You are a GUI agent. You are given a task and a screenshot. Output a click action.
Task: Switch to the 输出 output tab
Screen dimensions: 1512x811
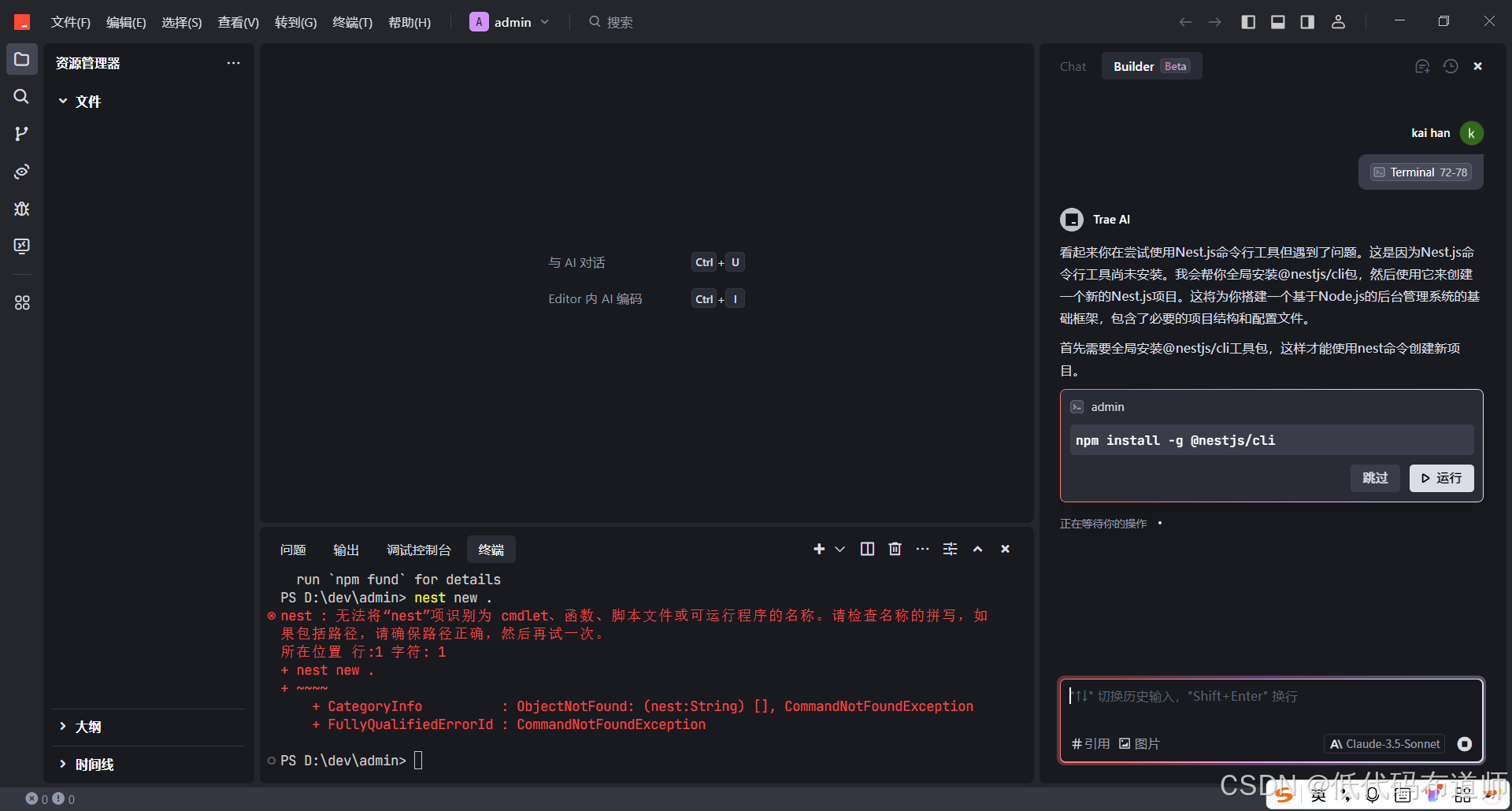tap(346, 550)
